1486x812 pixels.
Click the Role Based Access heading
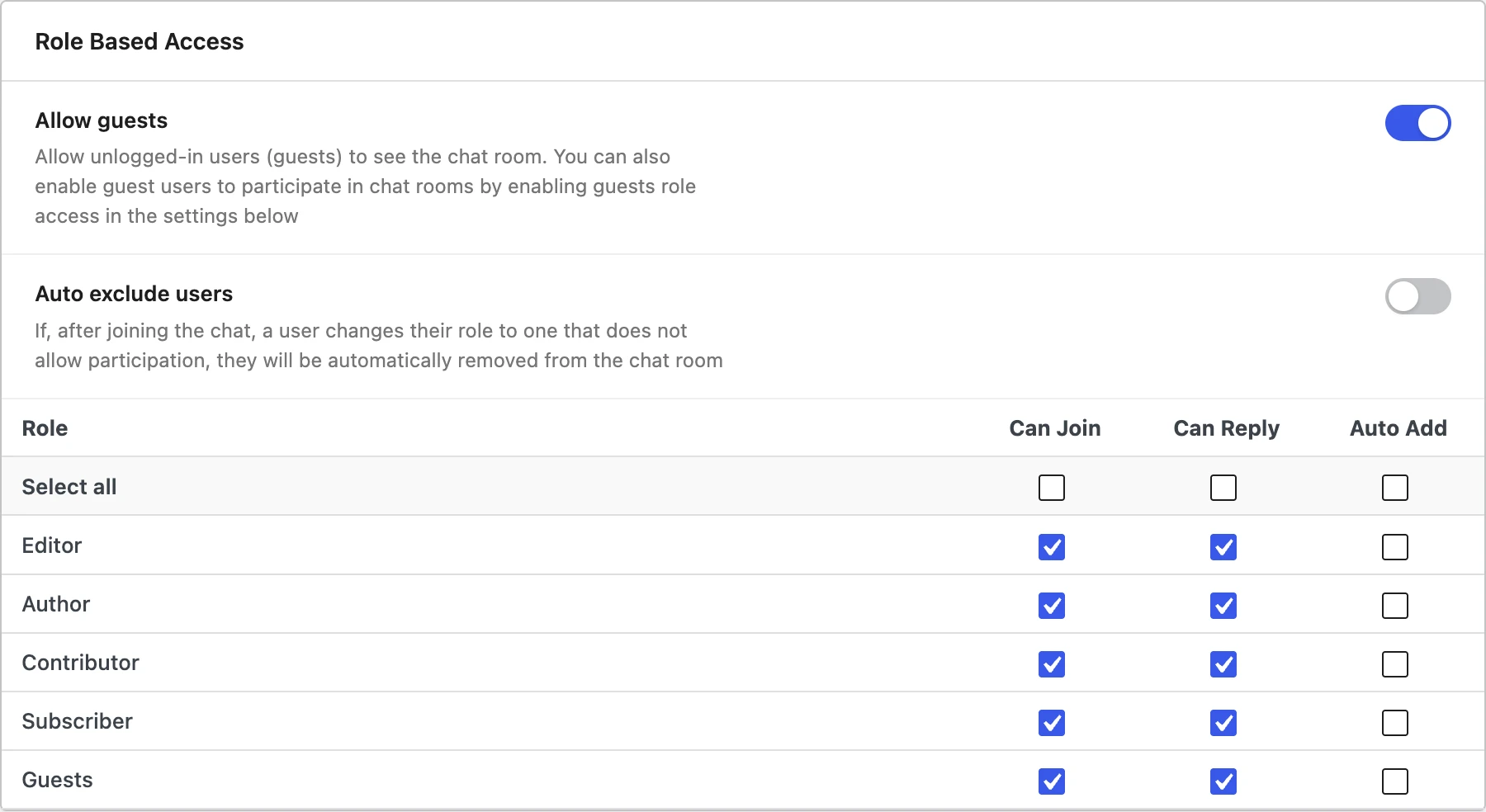[x=140, y=41]
